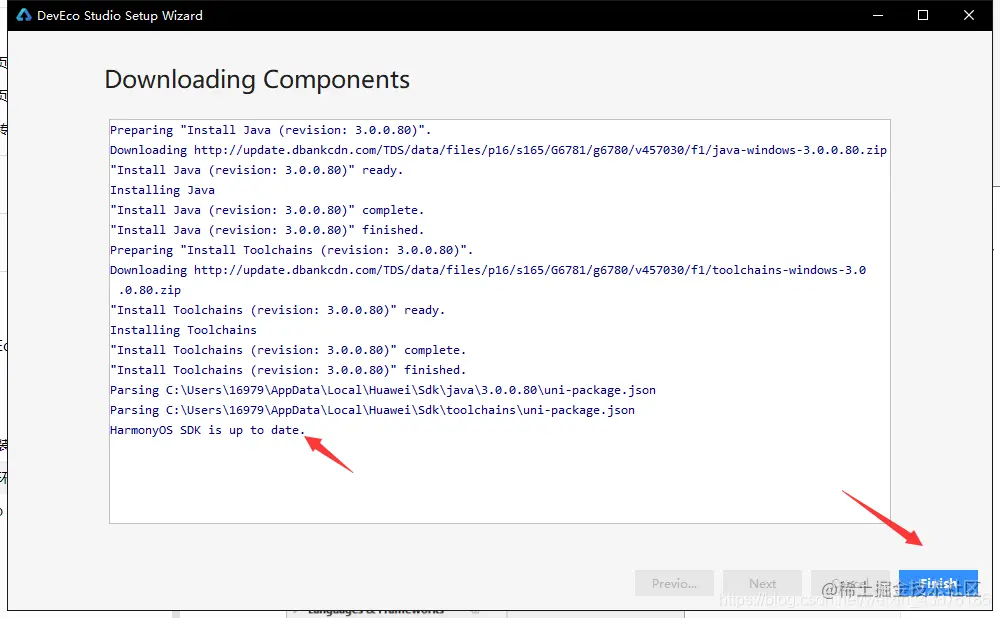Click the disabled Previous button
The width and height of the screenshot is (1000, 618).
click(674, 583)
